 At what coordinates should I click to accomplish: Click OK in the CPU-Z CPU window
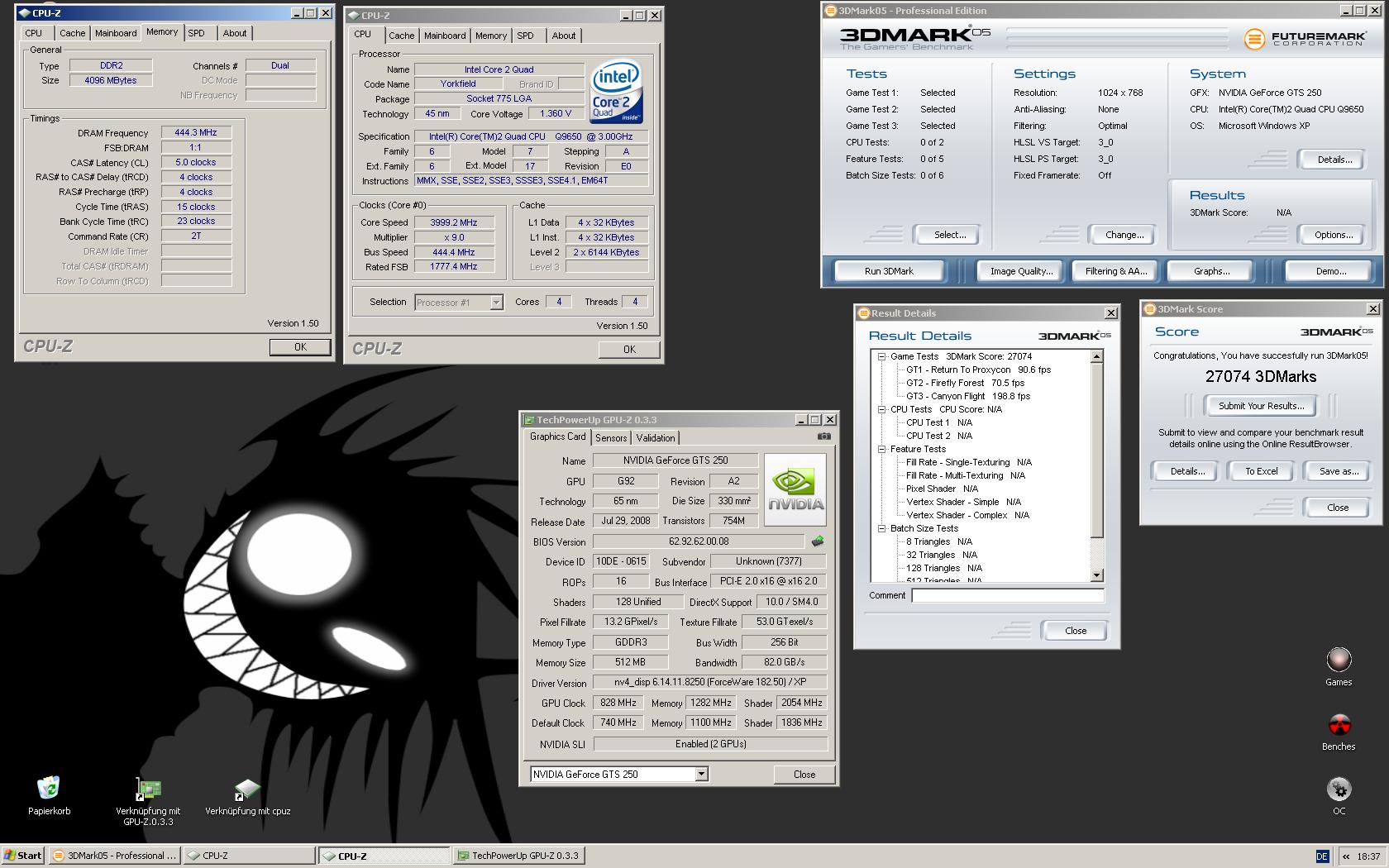coord(629,350)
